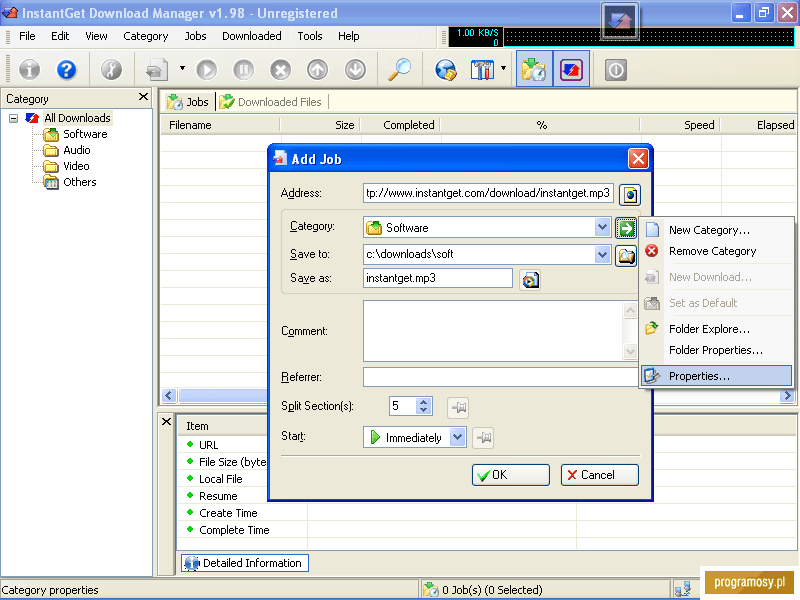Click the Filename column header
Image resolution: width=800 pixels, height=600 pixels.
click(x=220, y=125)
